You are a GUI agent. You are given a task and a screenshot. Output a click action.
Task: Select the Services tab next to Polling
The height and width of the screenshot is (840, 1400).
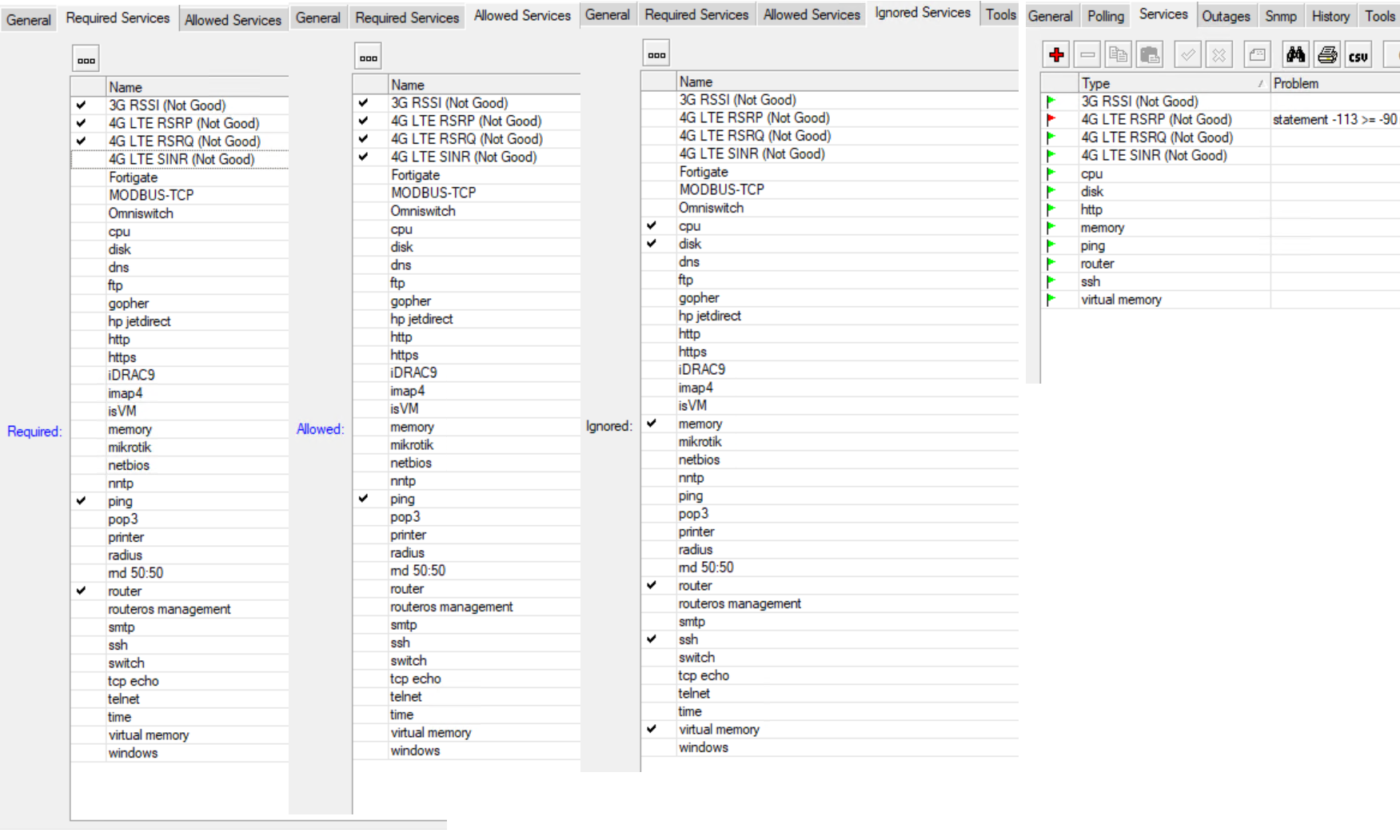(x=1163, y=14)
